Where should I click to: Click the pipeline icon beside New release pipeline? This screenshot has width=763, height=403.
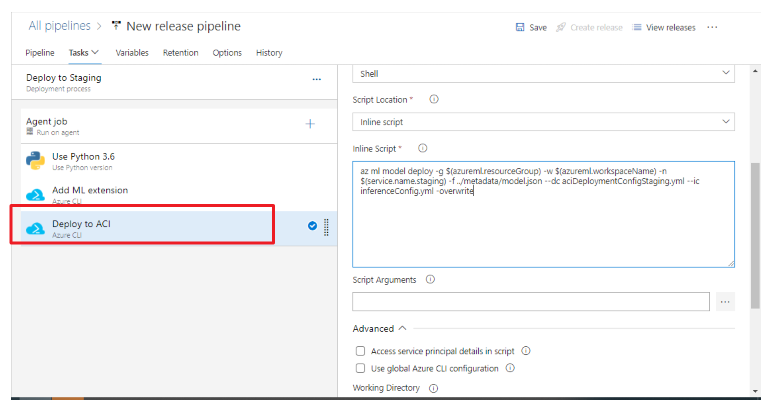point(116,25)
